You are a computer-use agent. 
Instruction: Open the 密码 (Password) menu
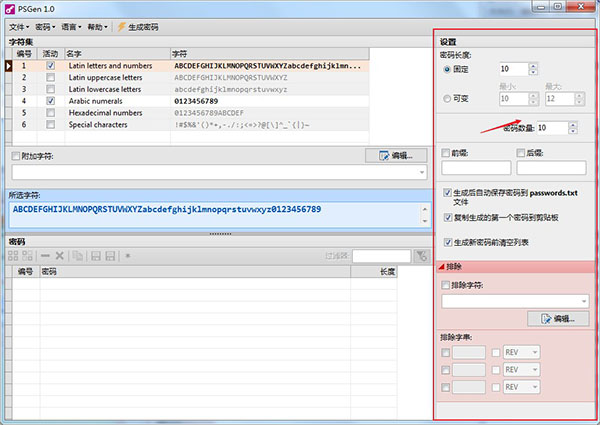tap(45, 27)
